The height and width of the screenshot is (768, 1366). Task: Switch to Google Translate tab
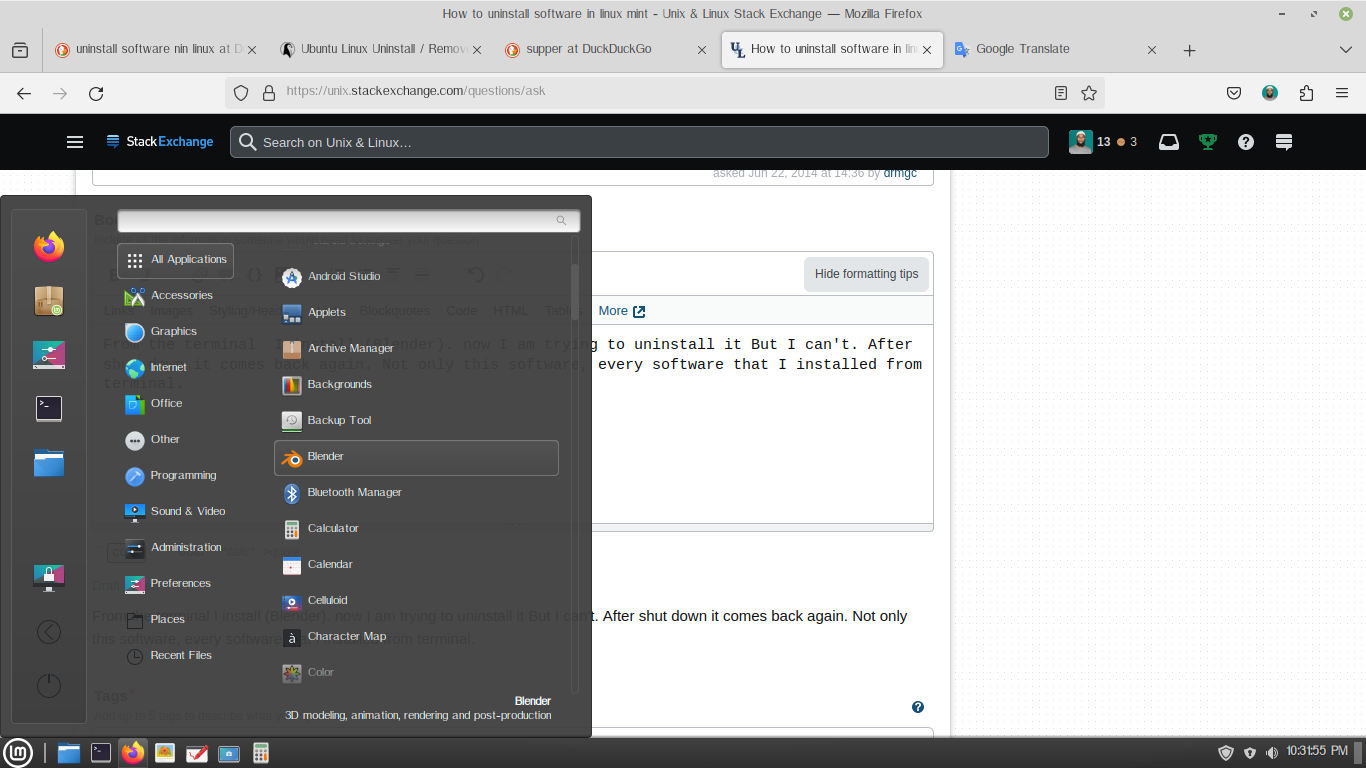click(1057, 49)
